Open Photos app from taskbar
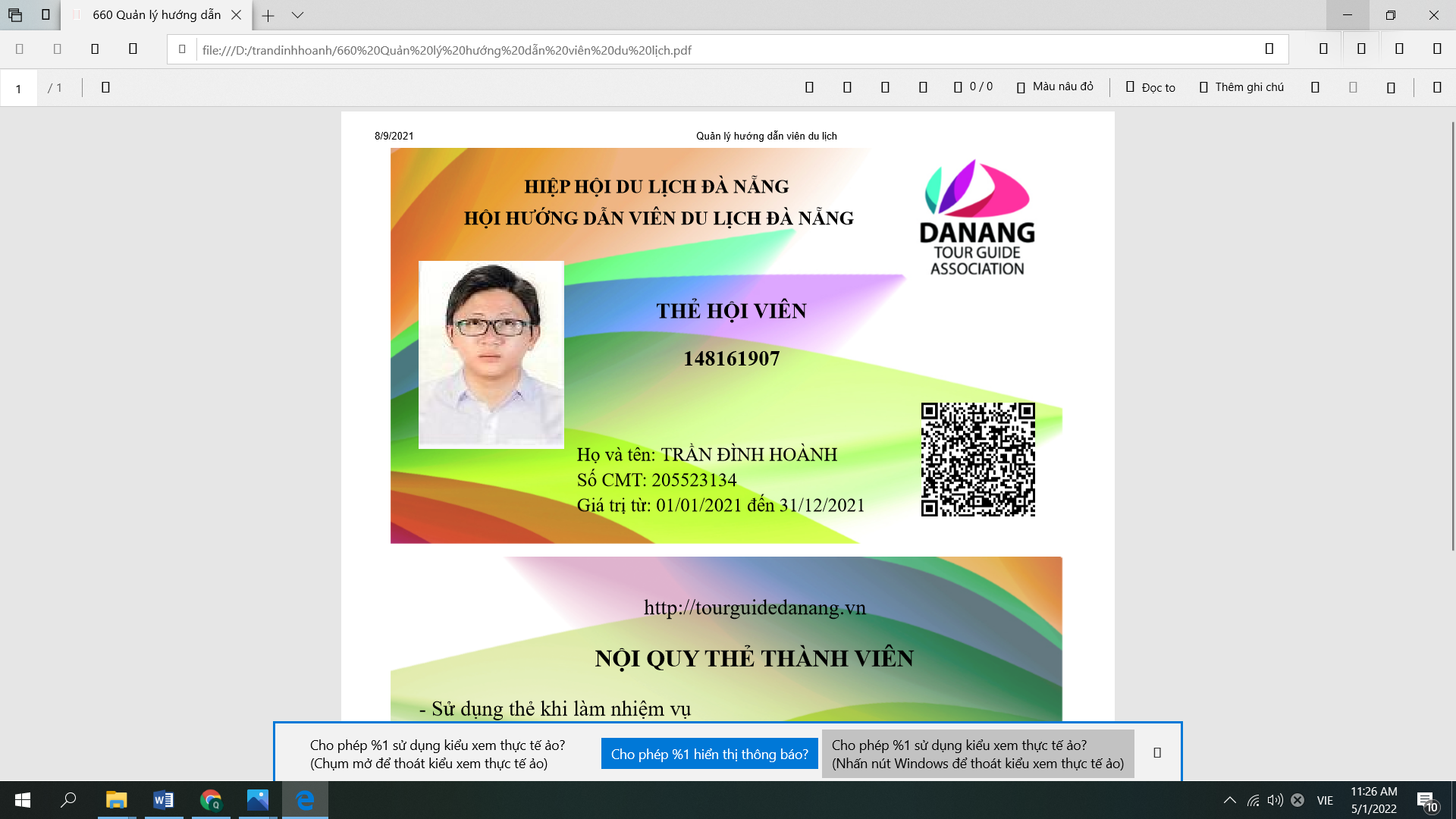 257,800
